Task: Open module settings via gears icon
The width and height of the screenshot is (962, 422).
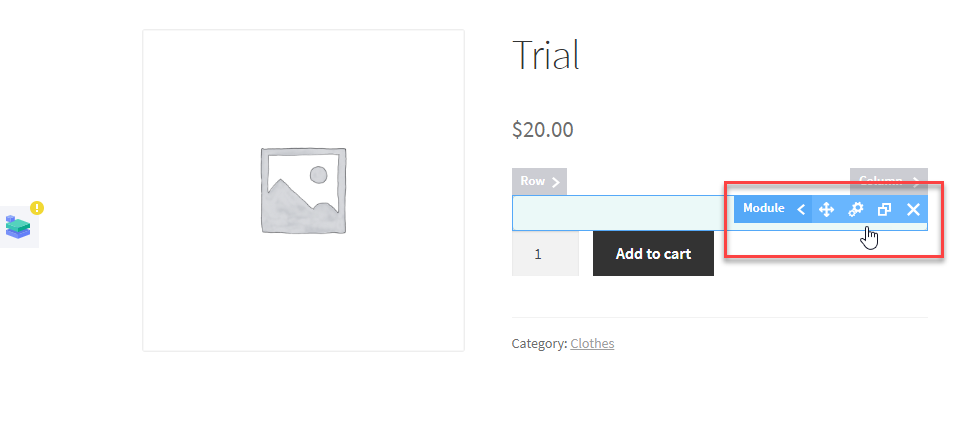Action: pos(855,210)
